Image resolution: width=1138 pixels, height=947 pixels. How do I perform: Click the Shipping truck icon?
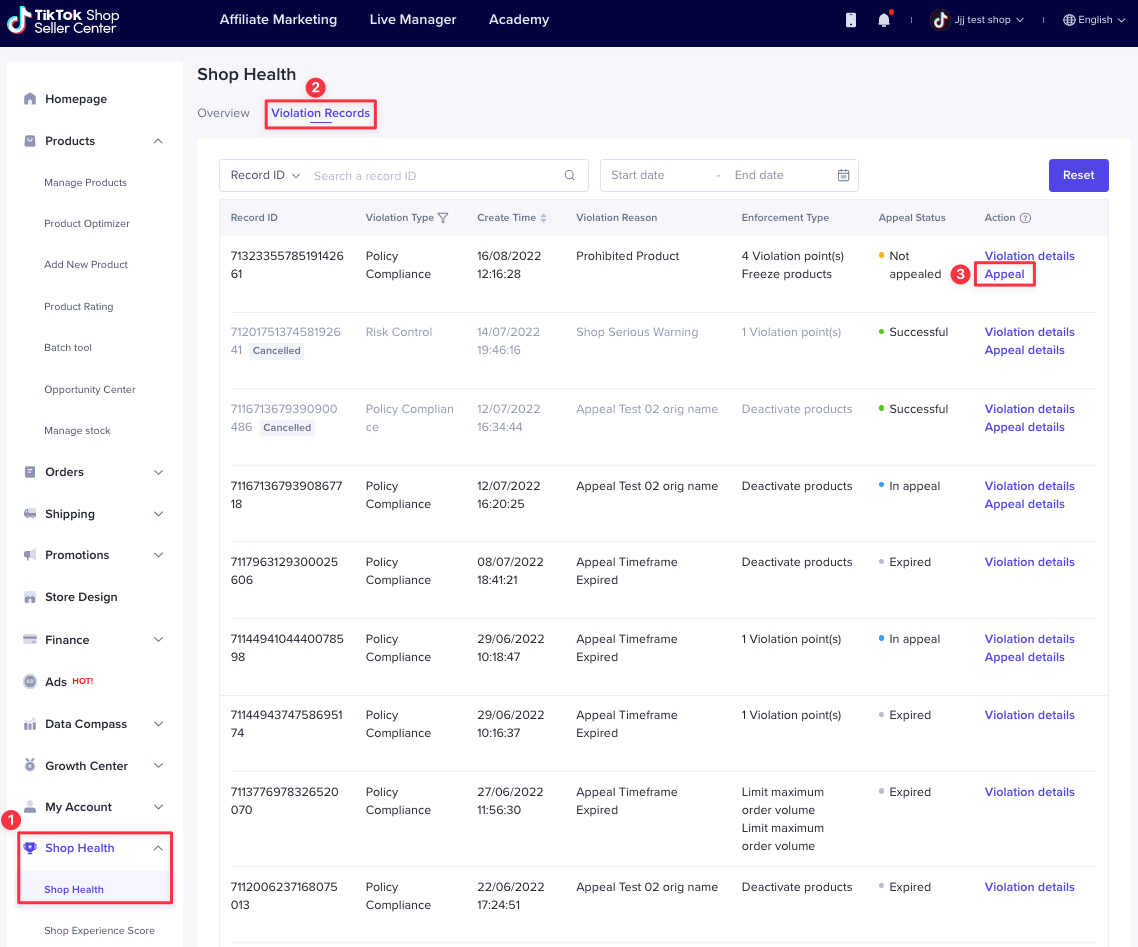[x=30, y=513]
